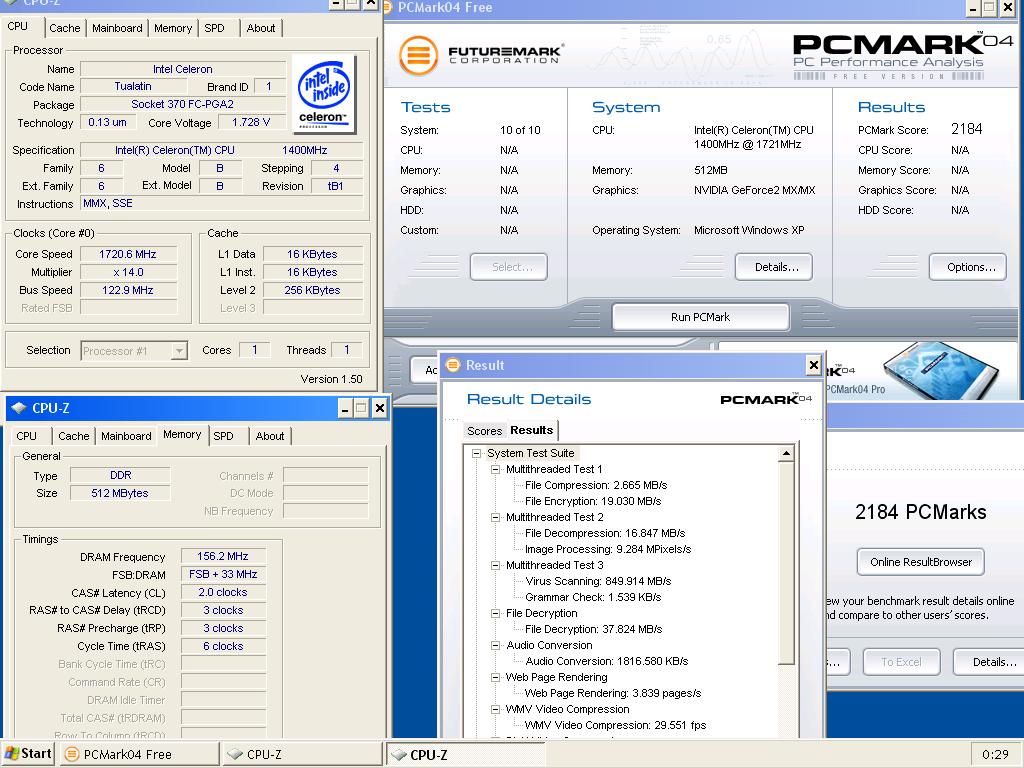Viewport: 1024px width, 768px height.
Task: Minimize the PCMark04 Free window
Action: pos(973,7)
